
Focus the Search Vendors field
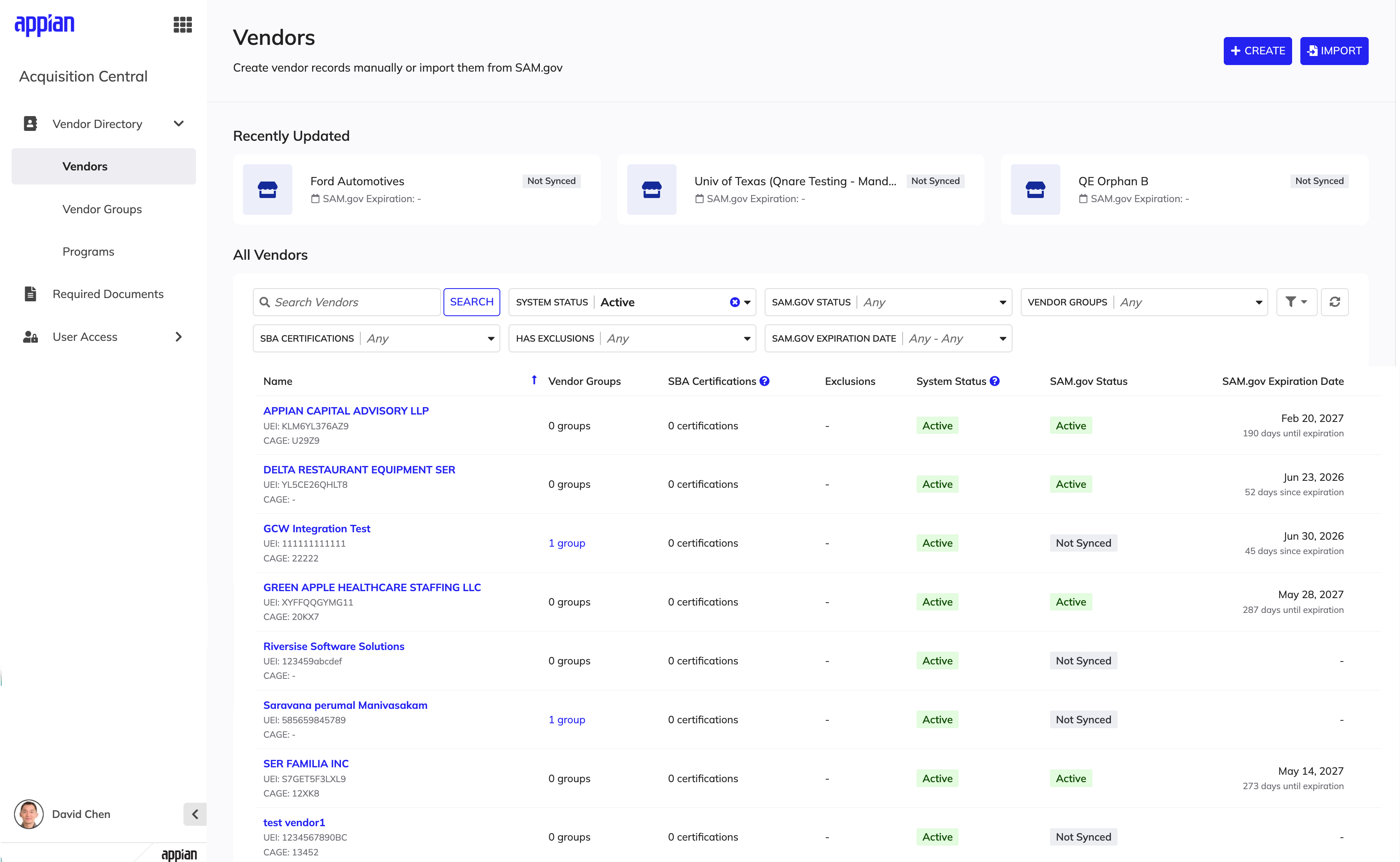coord(347,302)
